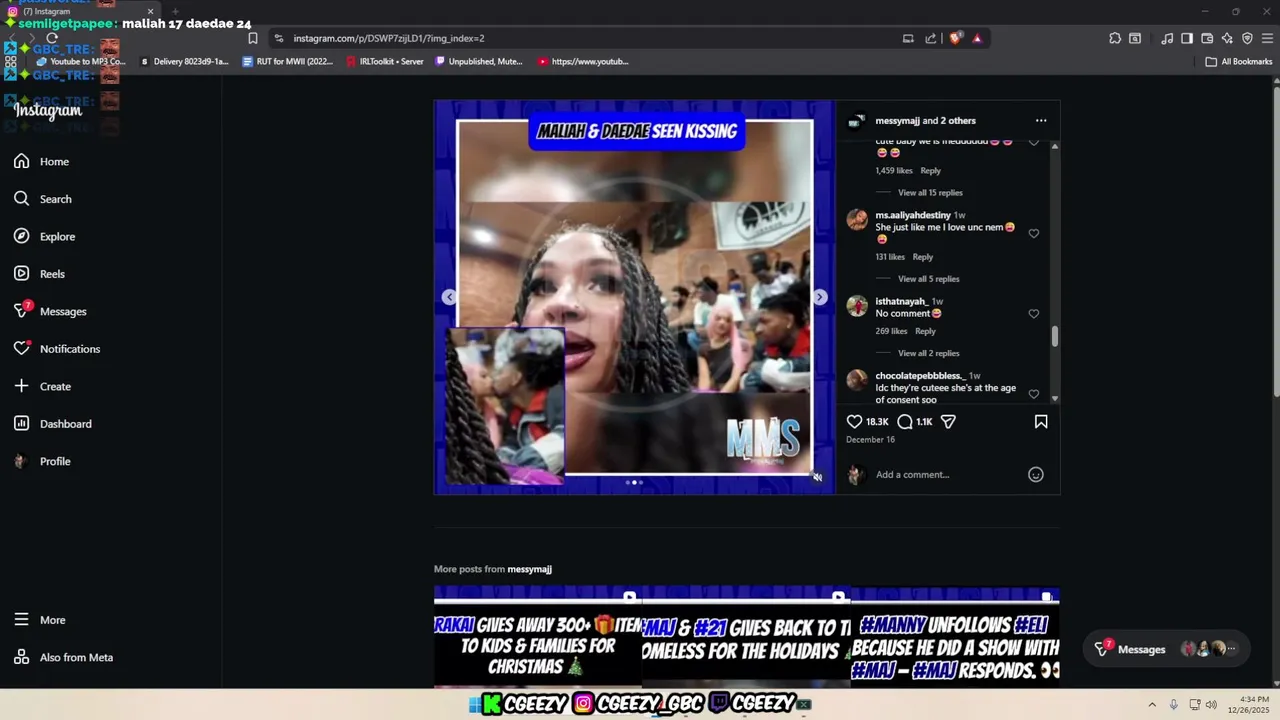Select the Instagram browser tab
Image resolution: width=1280 pixels, height=720 pixels.
[78, 11]
